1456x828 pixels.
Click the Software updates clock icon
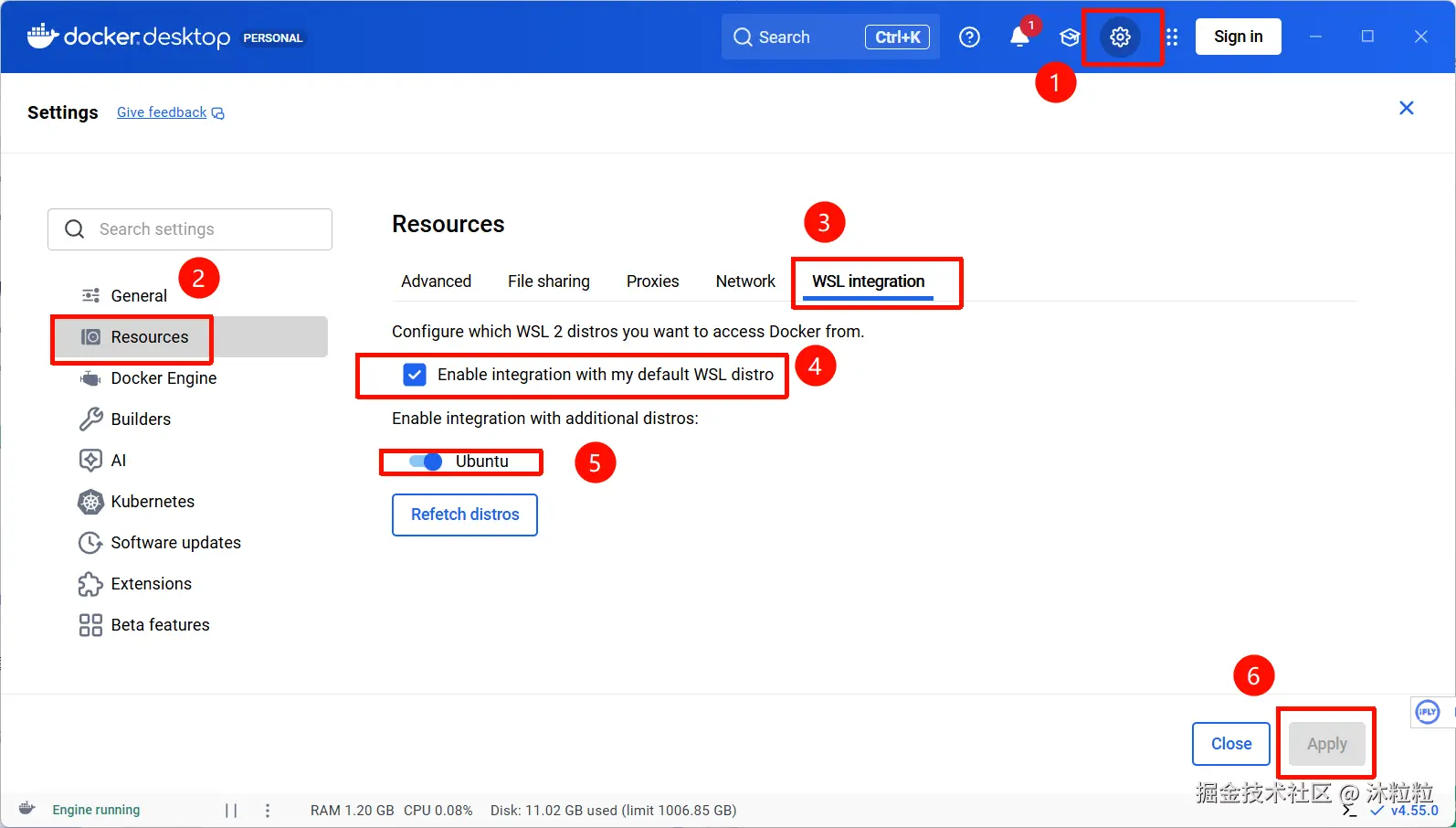tap(90, 543)
